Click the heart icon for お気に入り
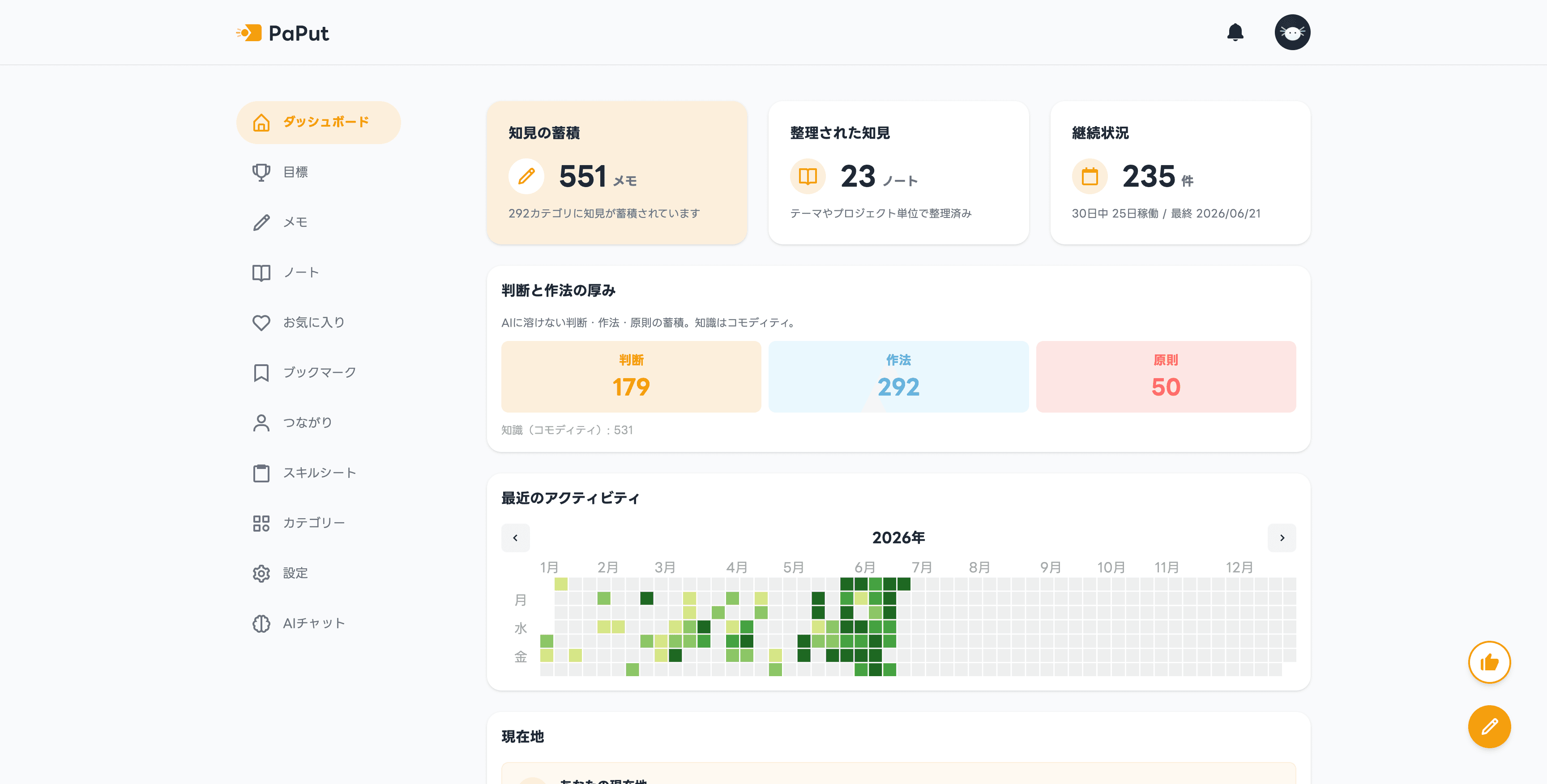This screenshot has height=784, width=1547. click(x=261, y=322)
